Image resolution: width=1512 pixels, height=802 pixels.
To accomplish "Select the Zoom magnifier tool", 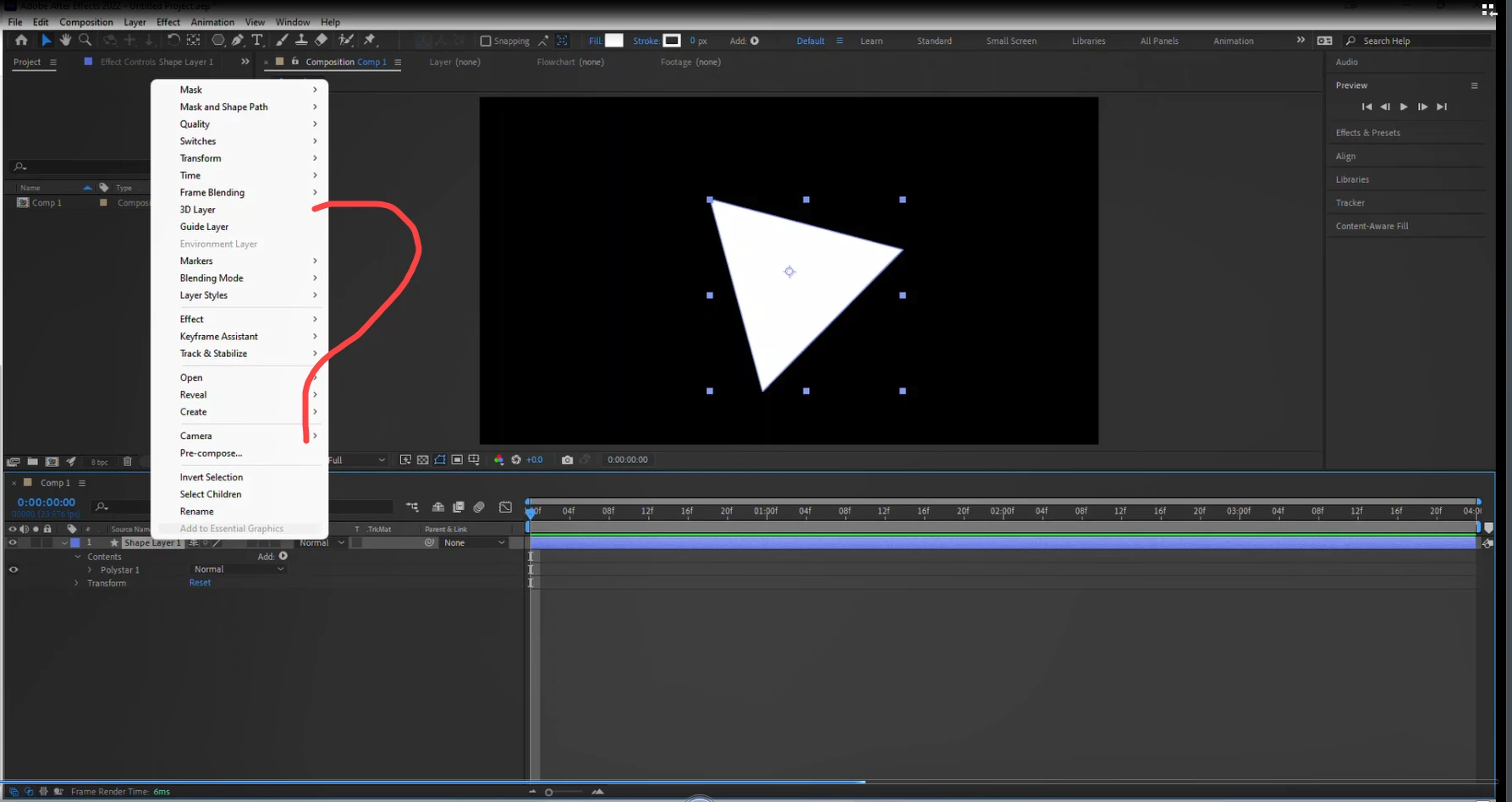I will tap(85, 40).
